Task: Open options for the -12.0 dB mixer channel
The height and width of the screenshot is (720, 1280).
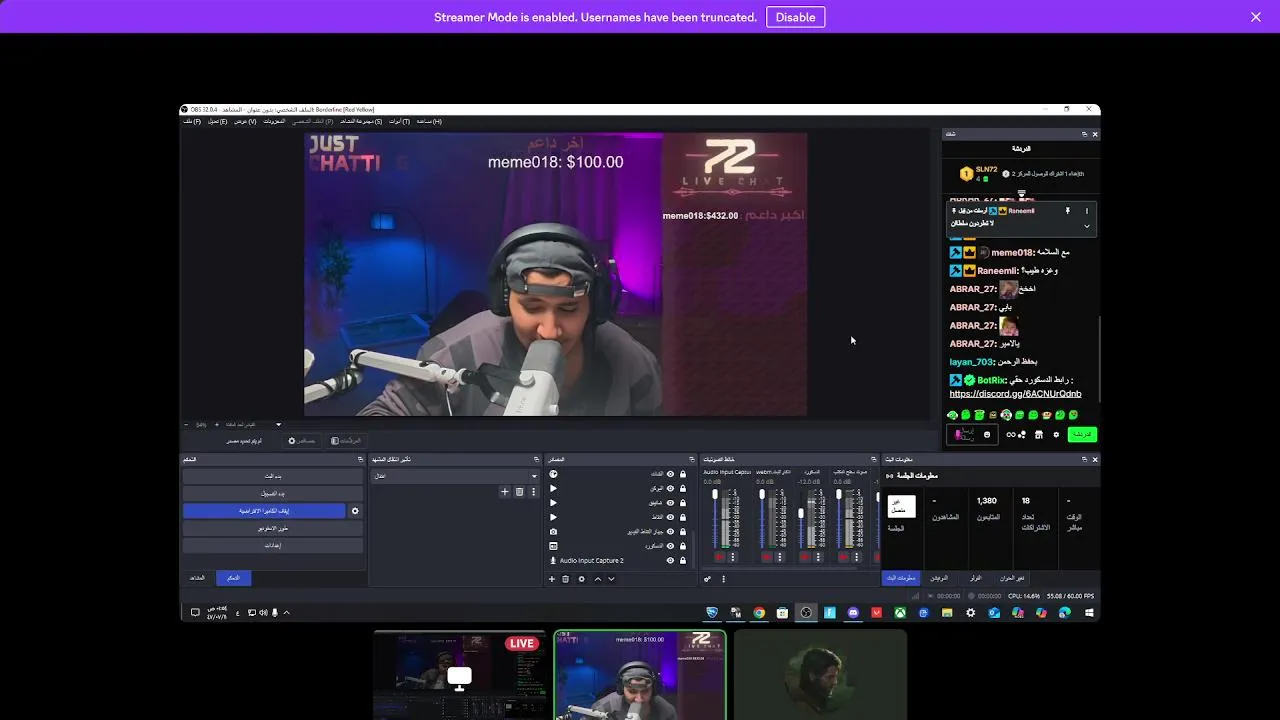Action: 818,557
